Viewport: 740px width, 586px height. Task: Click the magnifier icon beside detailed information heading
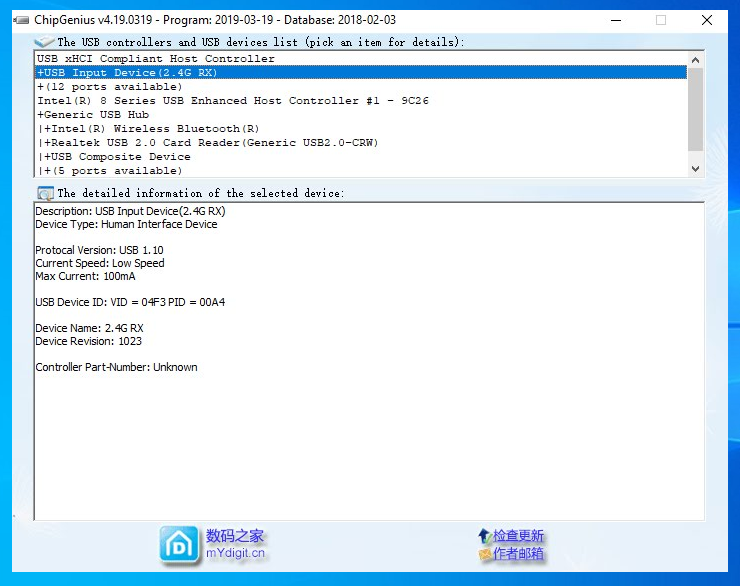click(x=45, y=193)
